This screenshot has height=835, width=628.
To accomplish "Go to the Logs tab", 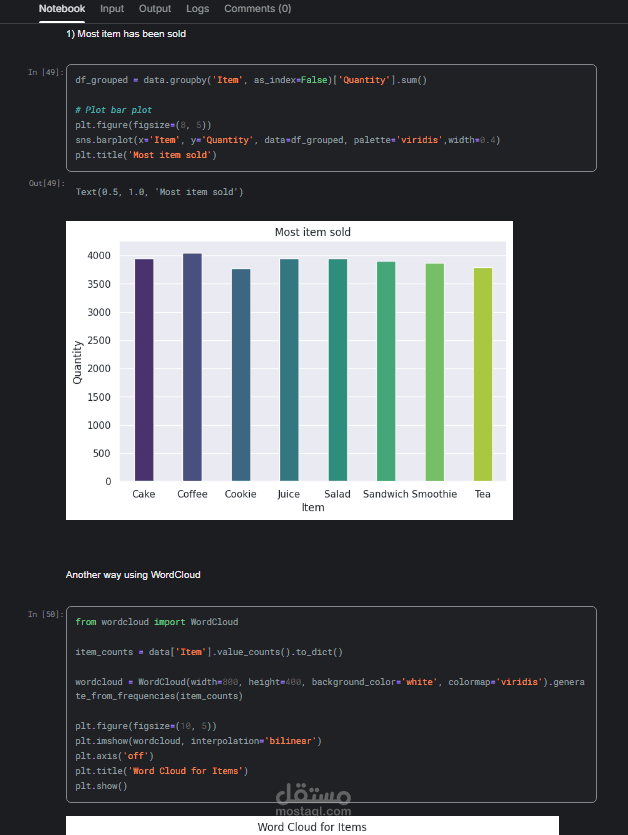I will (198, 9).
